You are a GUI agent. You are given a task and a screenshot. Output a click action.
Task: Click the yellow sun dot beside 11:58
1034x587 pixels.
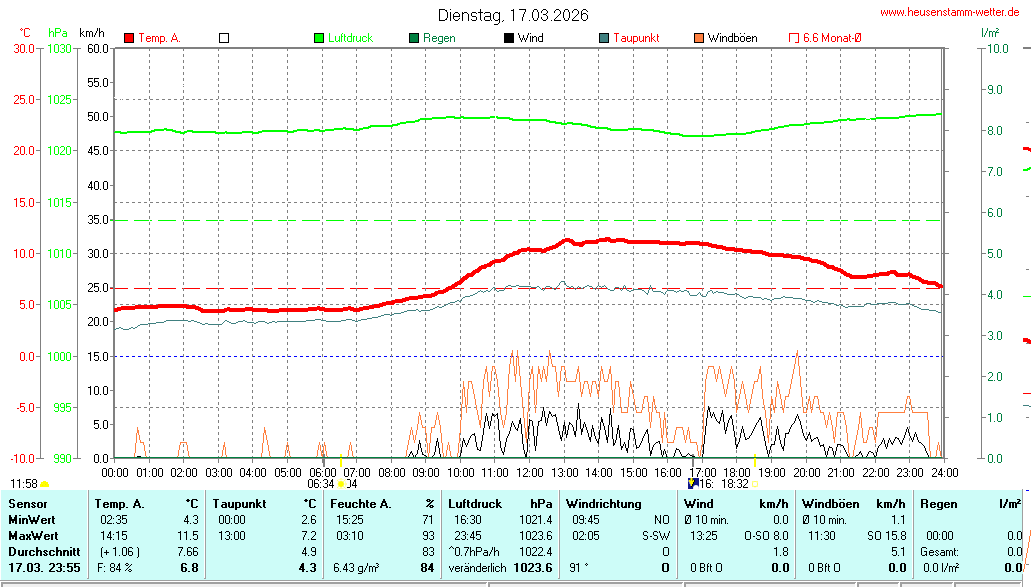point(44,484)
